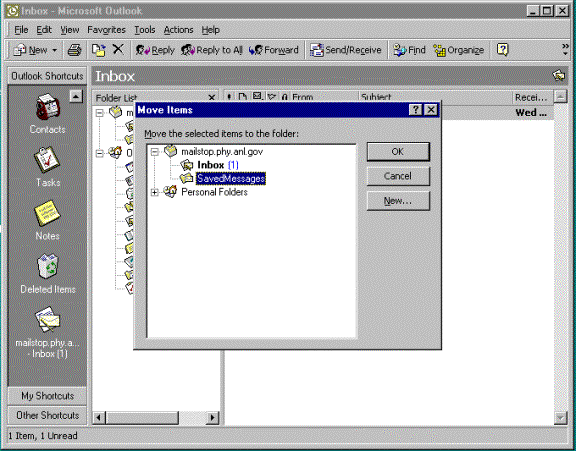Open the View menu
The height and width of the screenshot is (451, 576).
(69, 30)
